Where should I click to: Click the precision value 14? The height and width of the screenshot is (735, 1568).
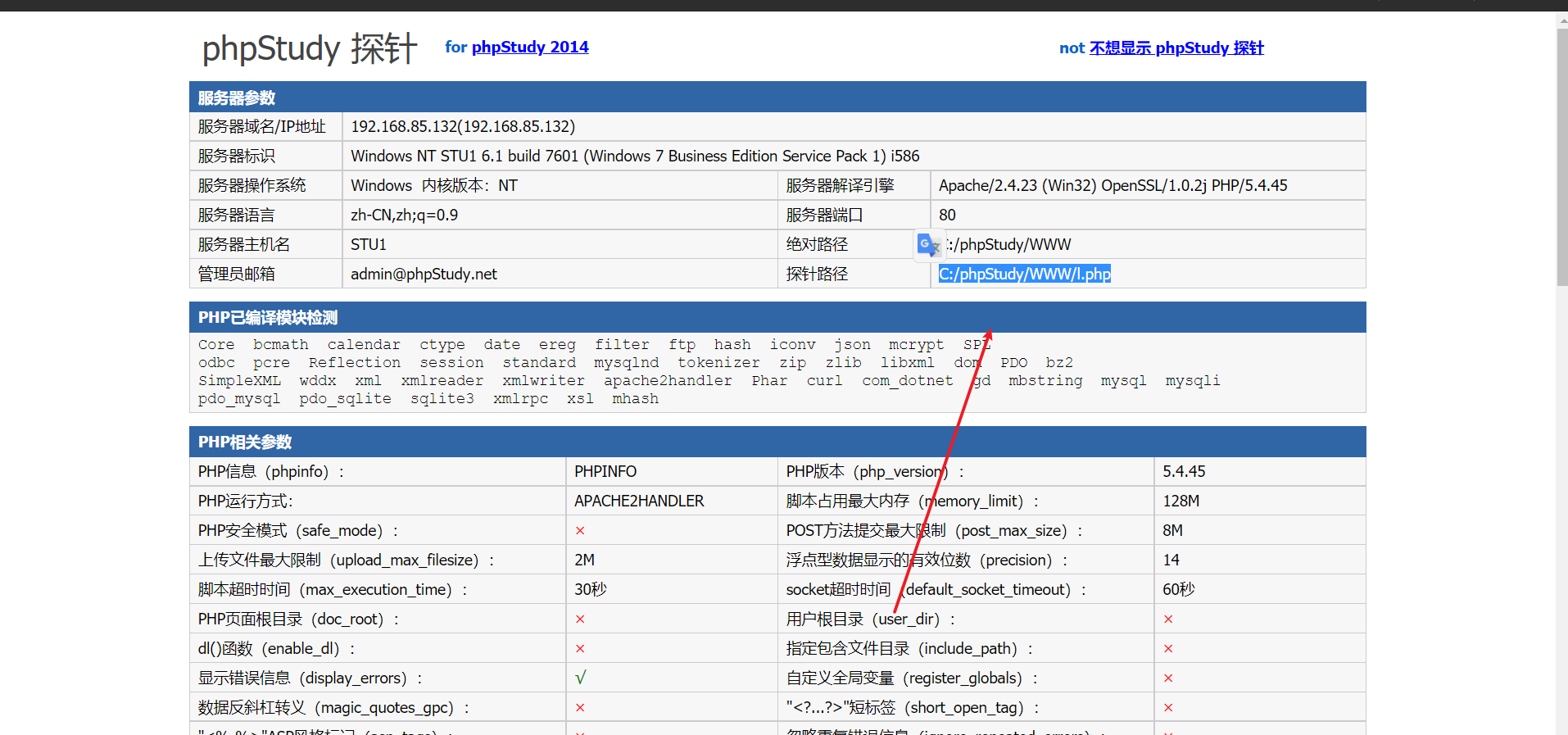1171,560
